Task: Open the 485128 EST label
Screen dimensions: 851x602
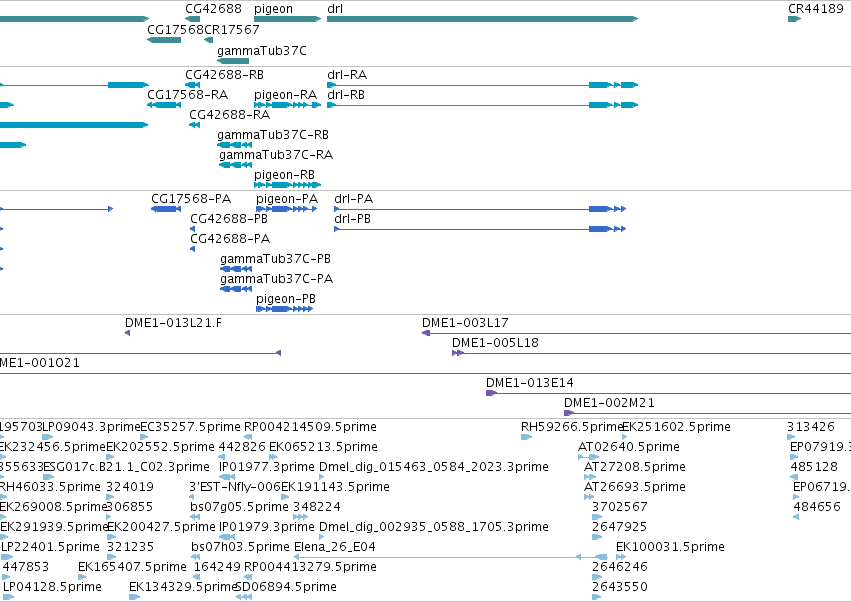Action: click(x=814, y=467)
